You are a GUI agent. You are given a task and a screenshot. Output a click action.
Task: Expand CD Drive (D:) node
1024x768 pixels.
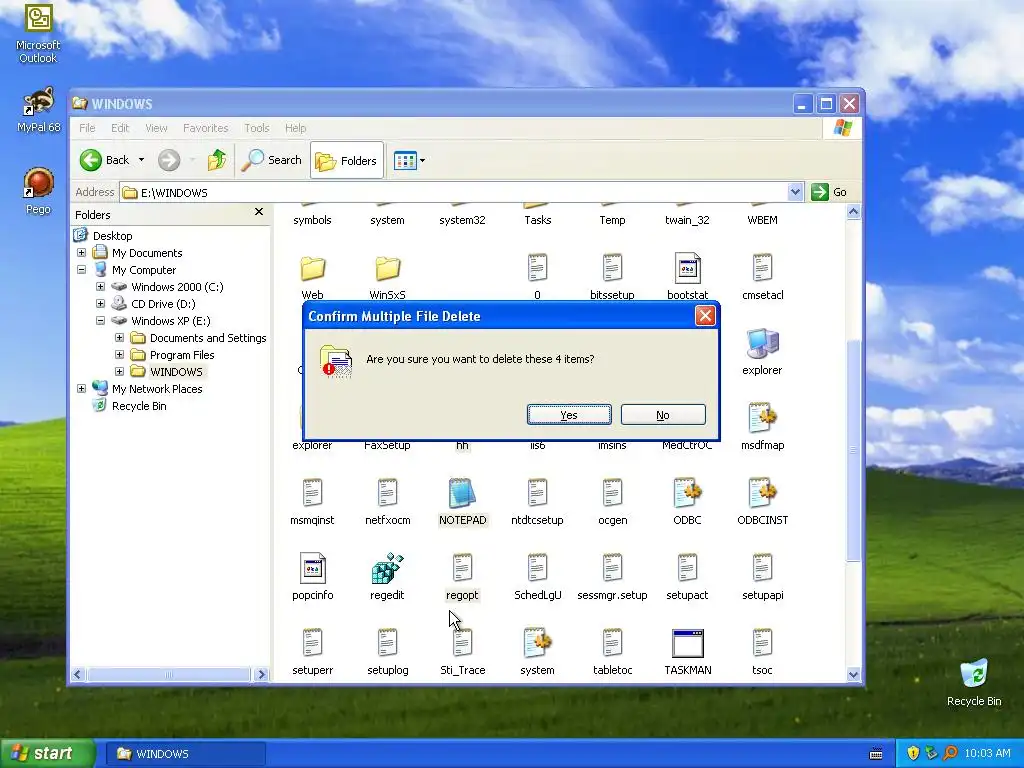(101, 304)
